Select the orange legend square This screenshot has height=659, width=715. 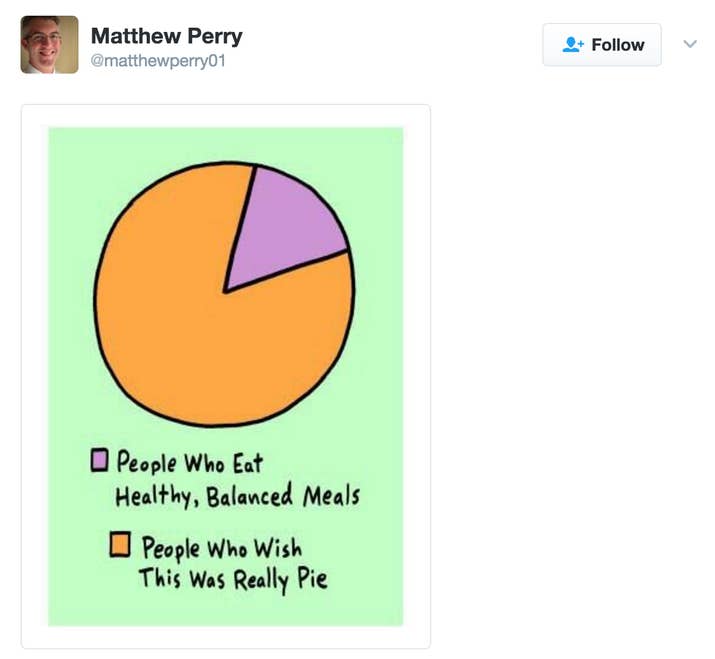(x=121, y=544)
